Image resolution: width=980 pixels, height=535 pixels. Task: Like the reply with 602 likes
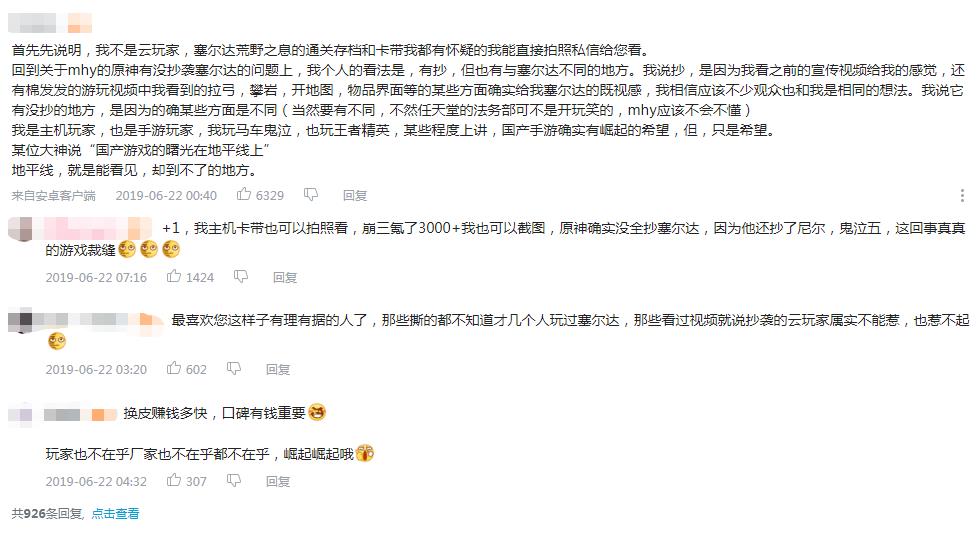coord(174,369)
